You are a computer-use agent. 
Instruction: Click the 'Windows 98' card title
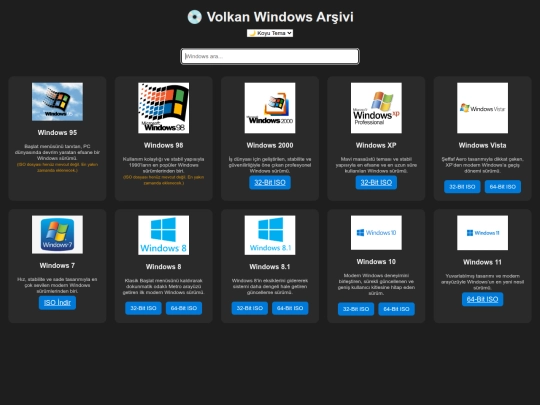(x=164, y=145)
